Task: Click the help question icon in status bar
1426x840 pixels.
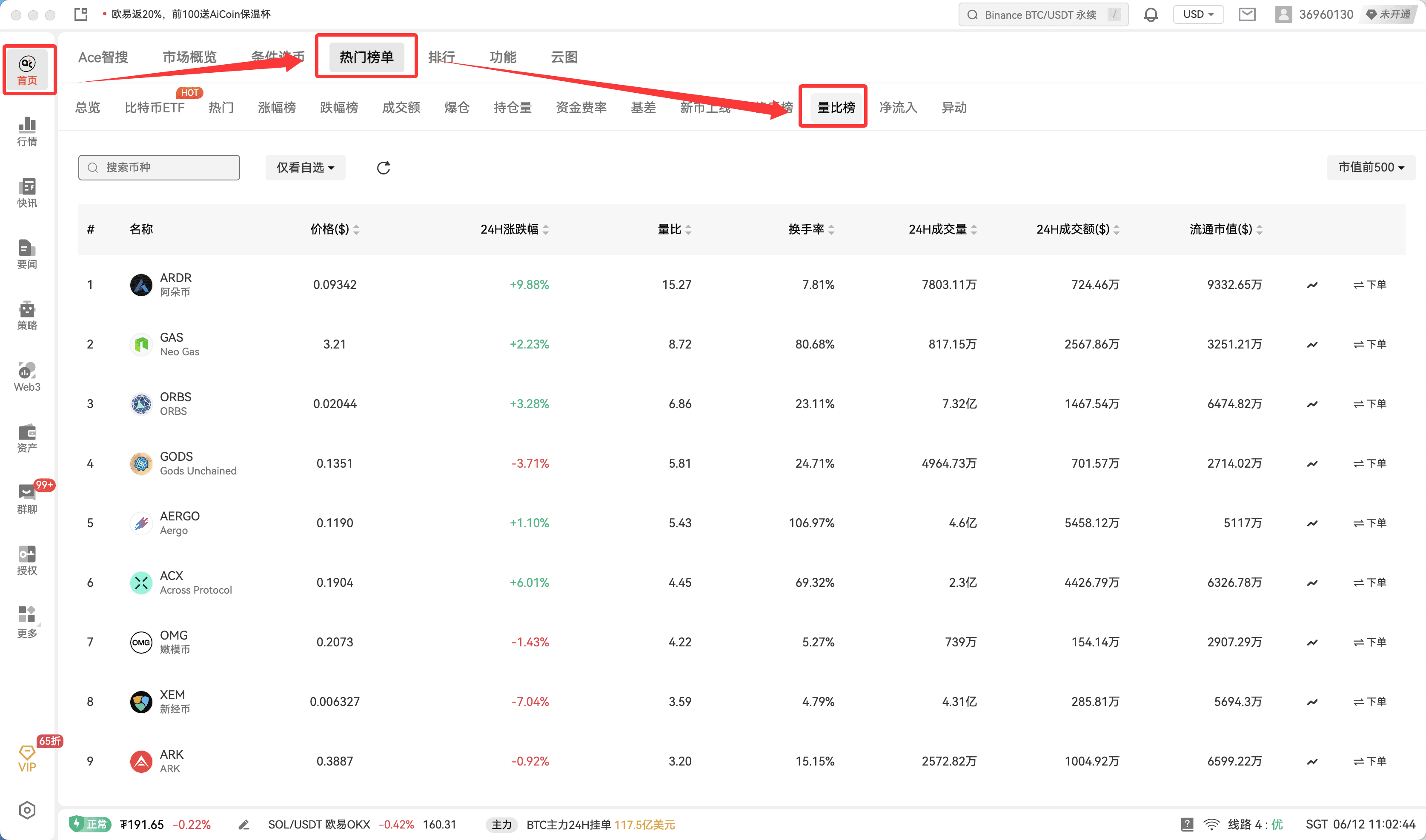Action: pos(1187,825)
